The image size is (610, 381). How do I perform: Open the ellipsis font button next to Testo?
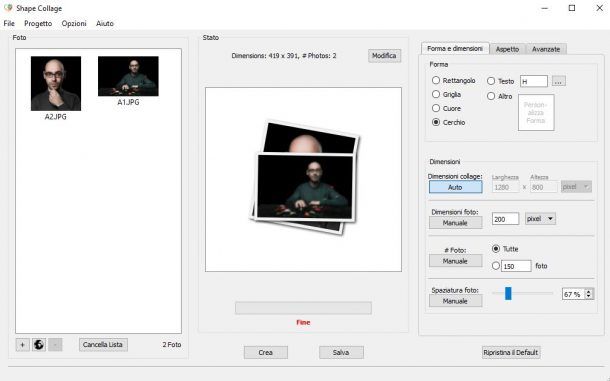559,81
